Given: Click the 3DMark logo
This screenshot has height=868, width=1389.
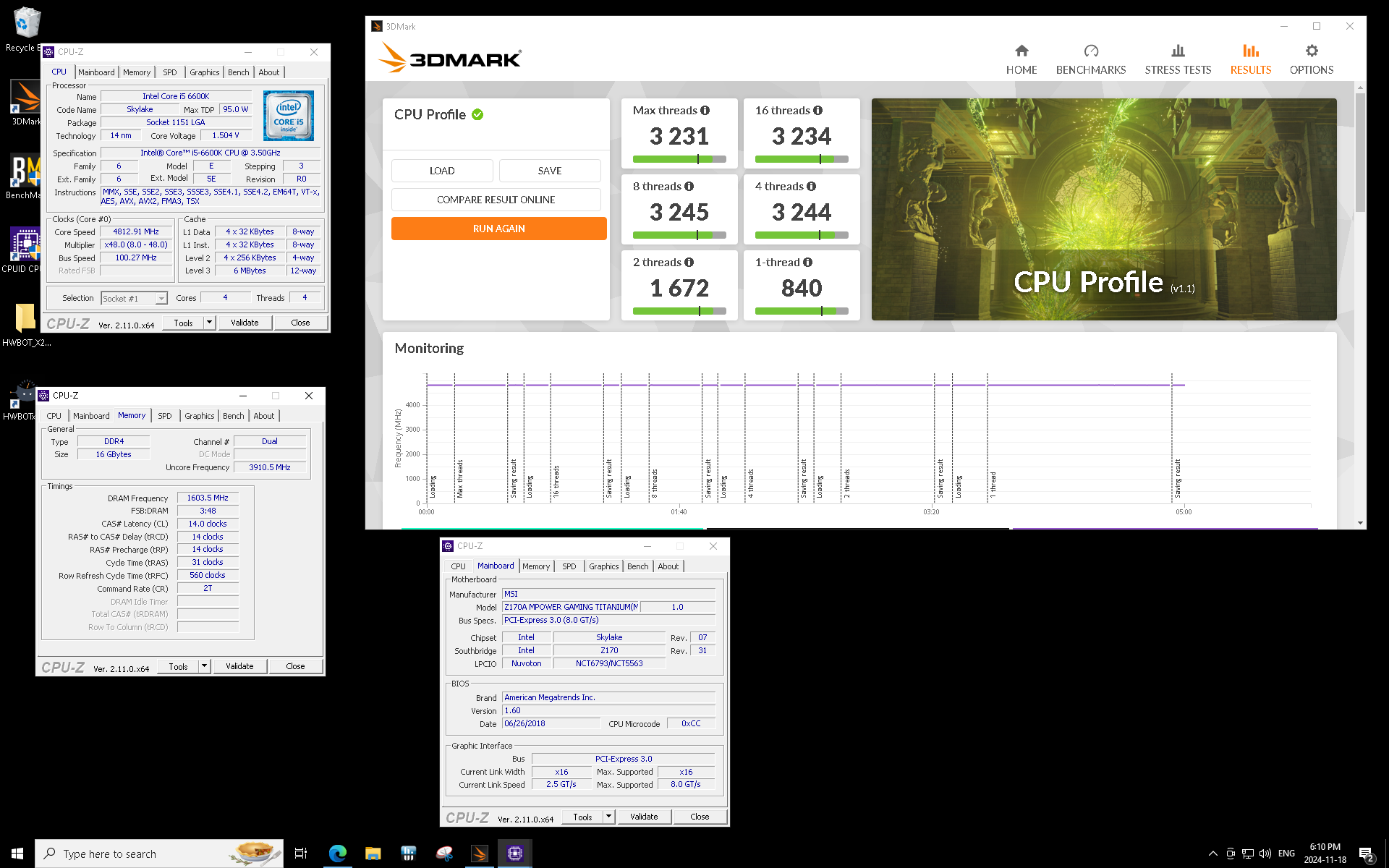Looking at the screenshot, I should pyautogui.click(x=449, y=58).
